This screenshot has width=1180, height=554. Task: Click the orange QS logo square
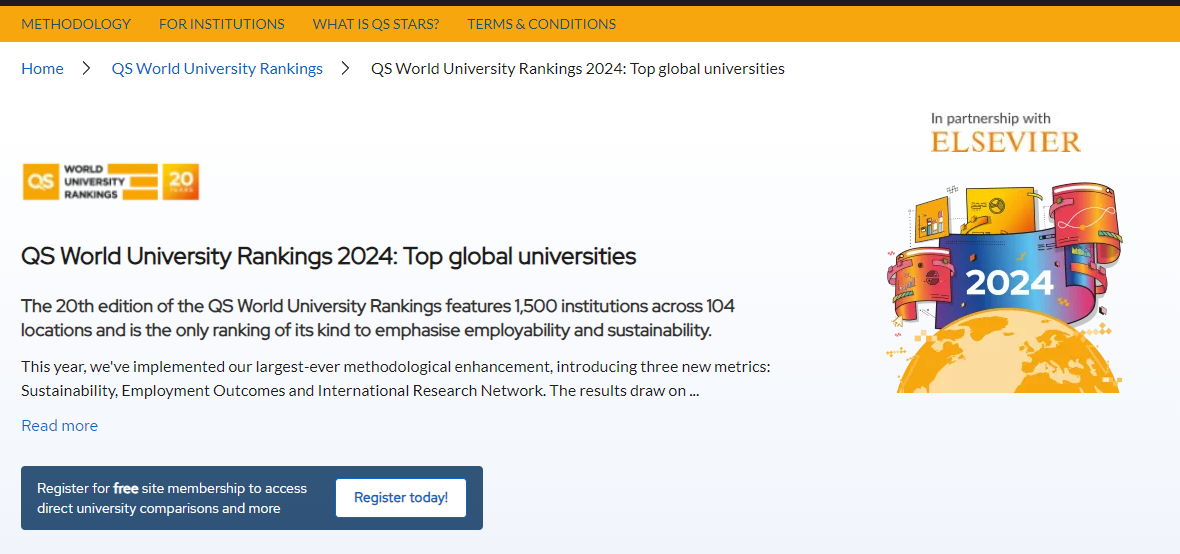(x=40, y=182)
